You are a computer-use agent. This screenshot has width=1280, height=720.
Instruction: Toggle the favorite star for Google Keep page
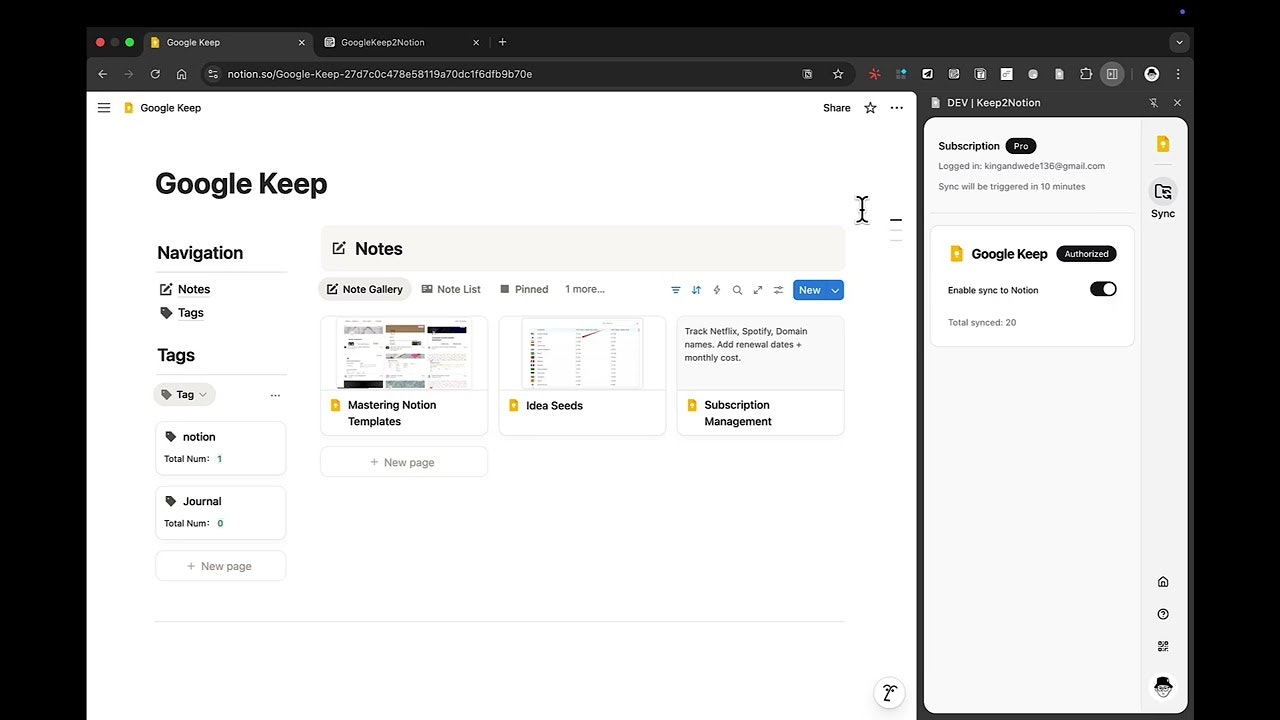click(x=869, y=107)
